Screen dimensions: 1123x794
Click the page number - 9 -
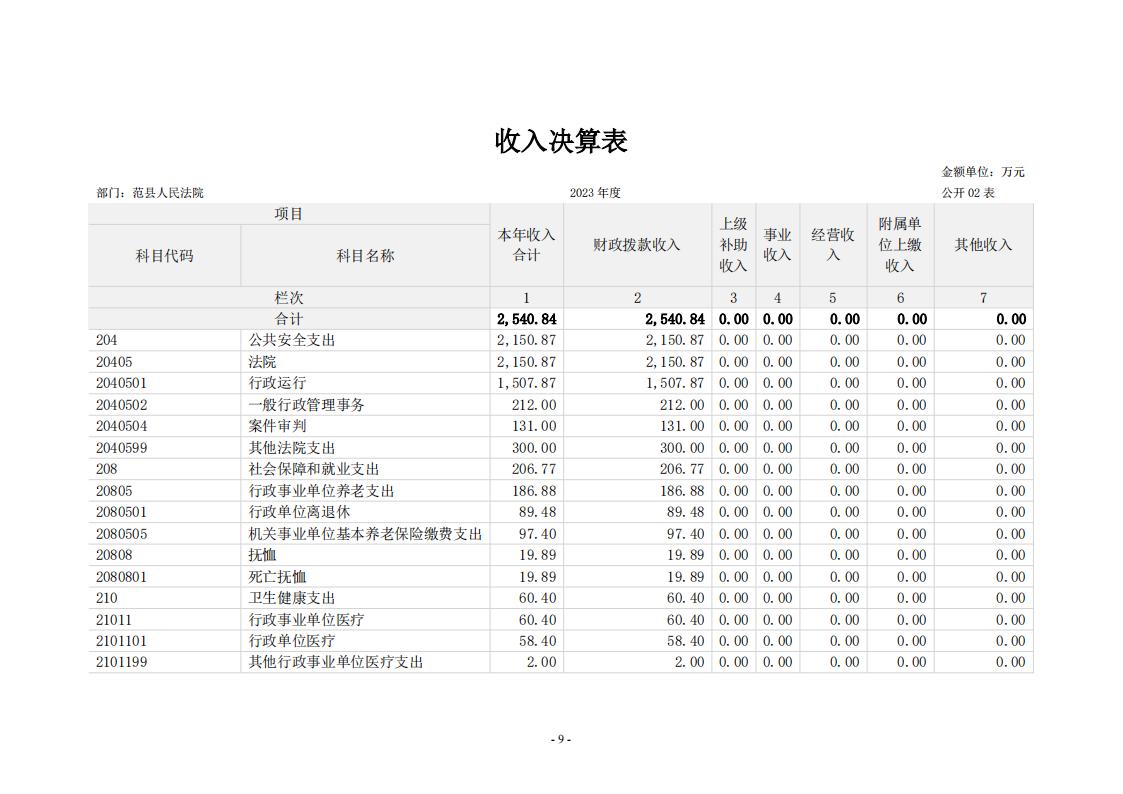click(x=561, y=739)
